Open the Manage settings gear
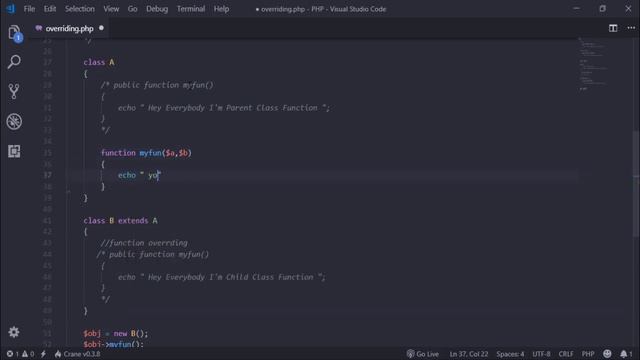This screenshot has height=360, width=640. tap(14, 332)
